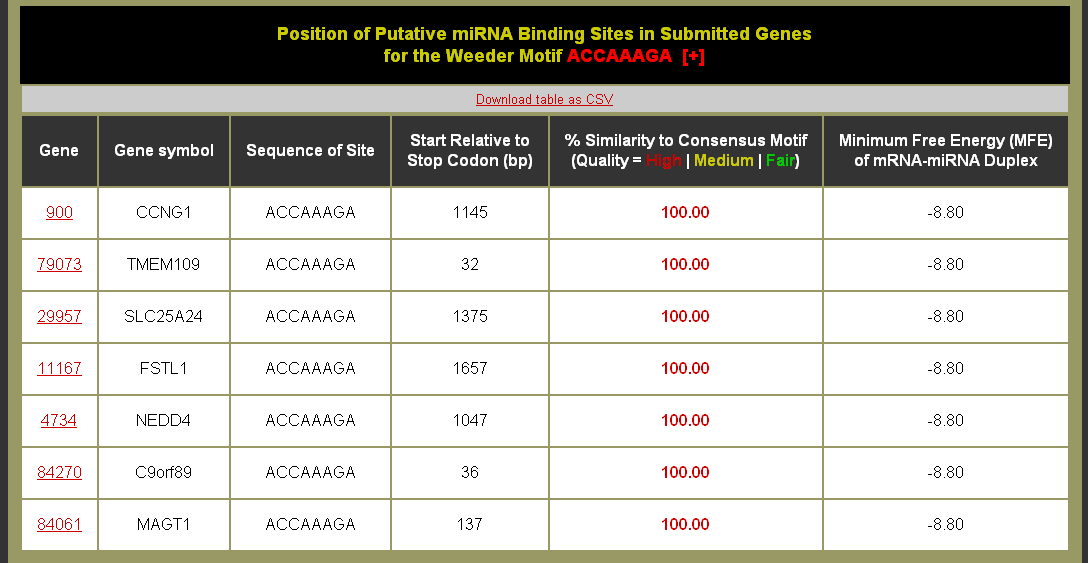Open gene ID 900 link
This screenshot has height=563, width=1088.
[59, 212]
